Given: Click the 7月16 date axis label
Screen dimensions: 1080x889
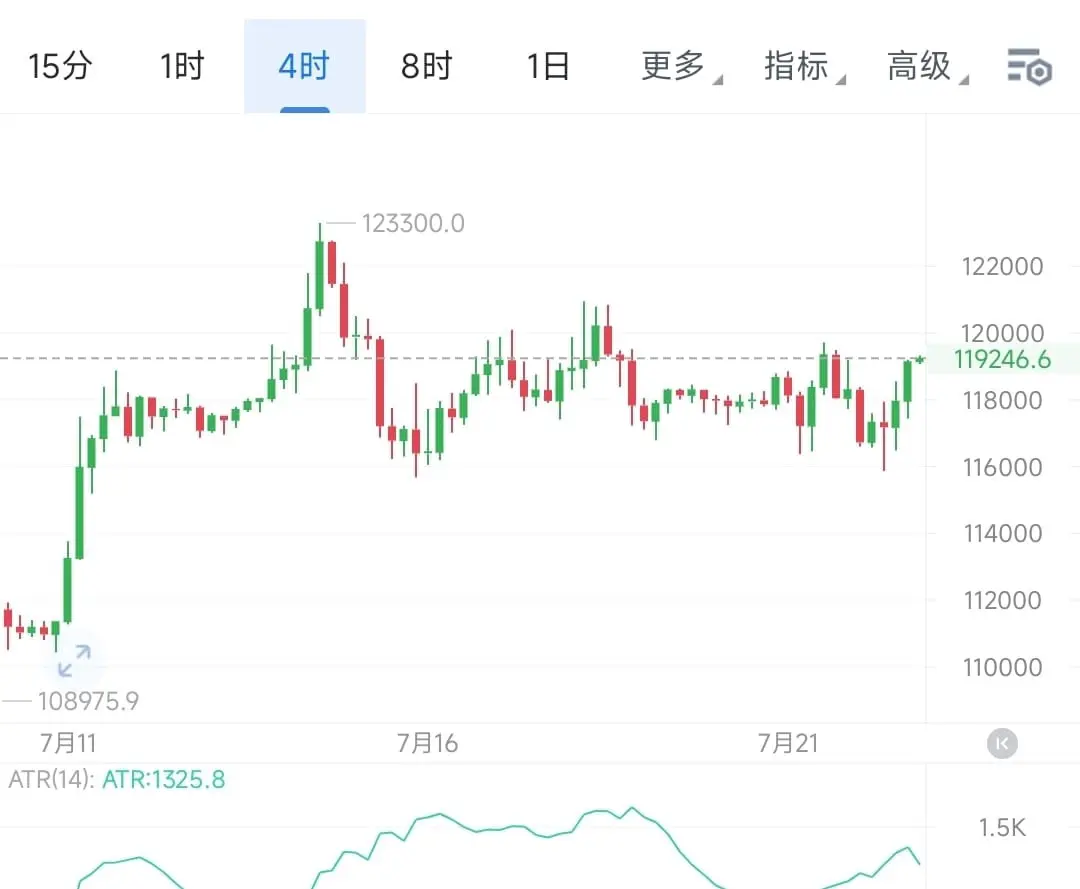Looking at the screenshot, I should coord(427,744).
